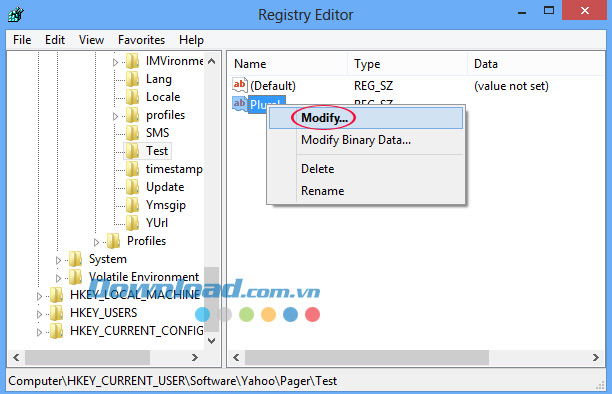Click the Test folder icon

133,151
